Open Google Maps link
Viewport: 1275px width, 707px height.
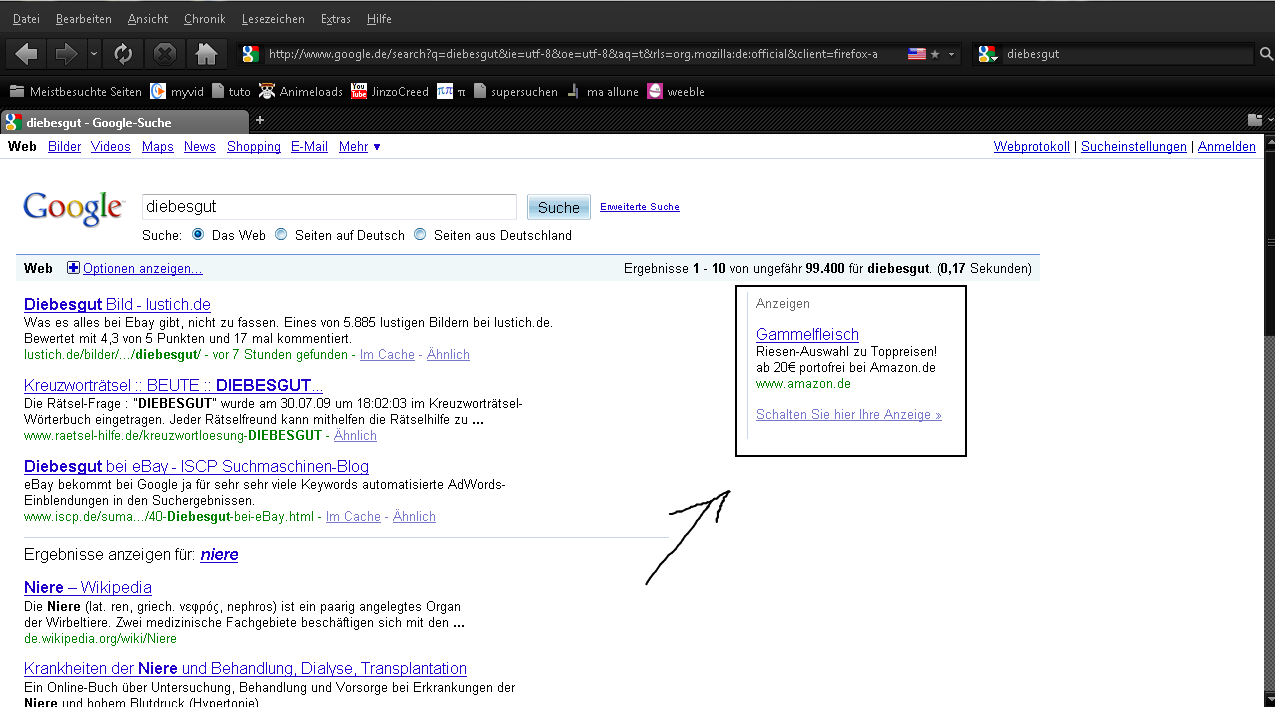click(158, 146)
